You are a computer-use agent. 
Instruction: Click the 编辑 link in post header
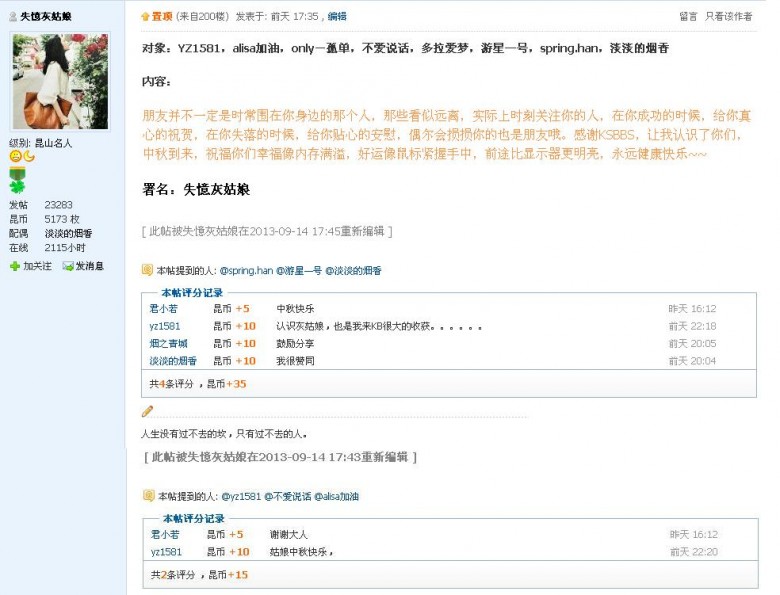coord(337,16)
